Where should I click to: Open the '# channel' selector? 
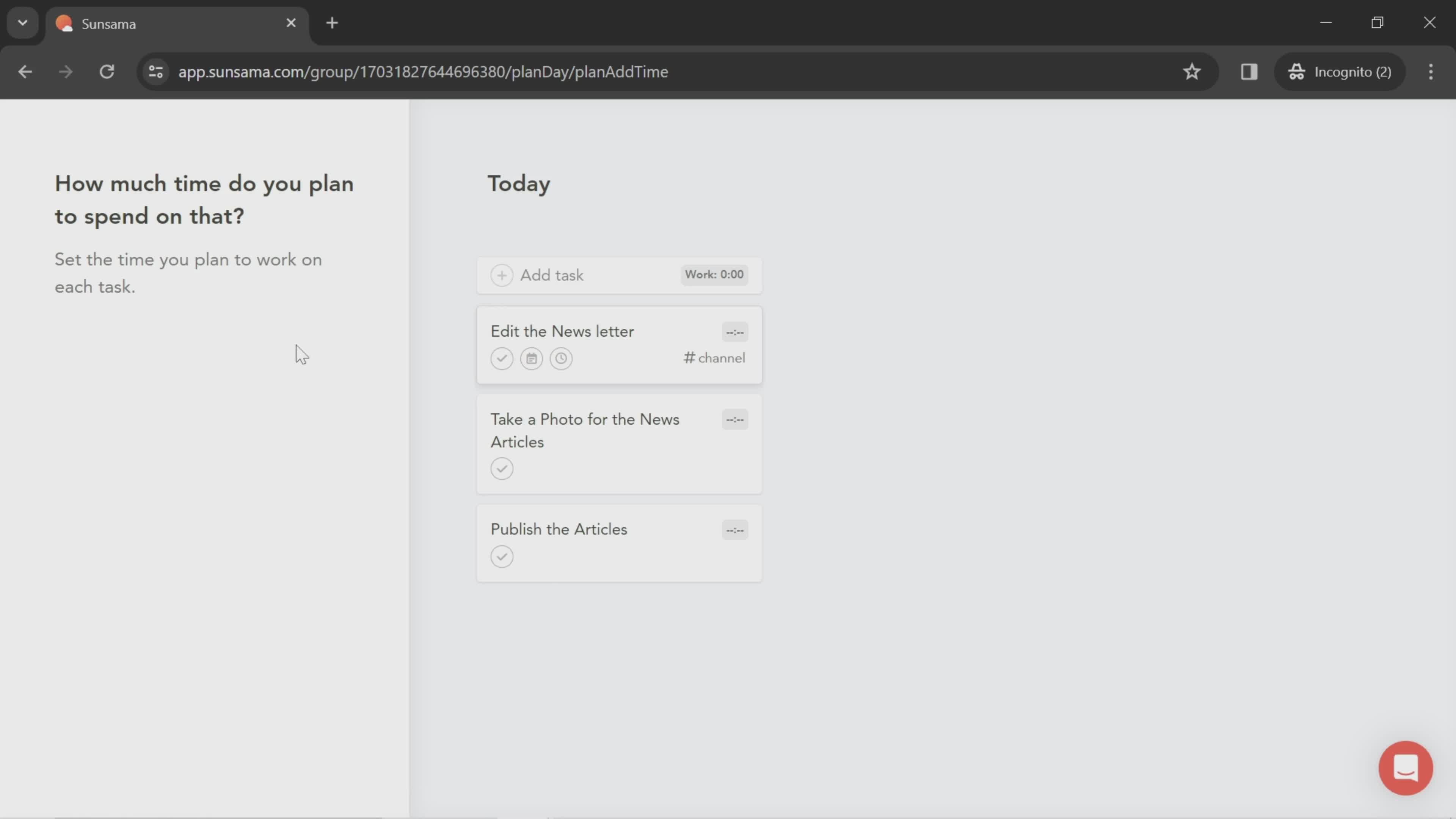[714, 358]
